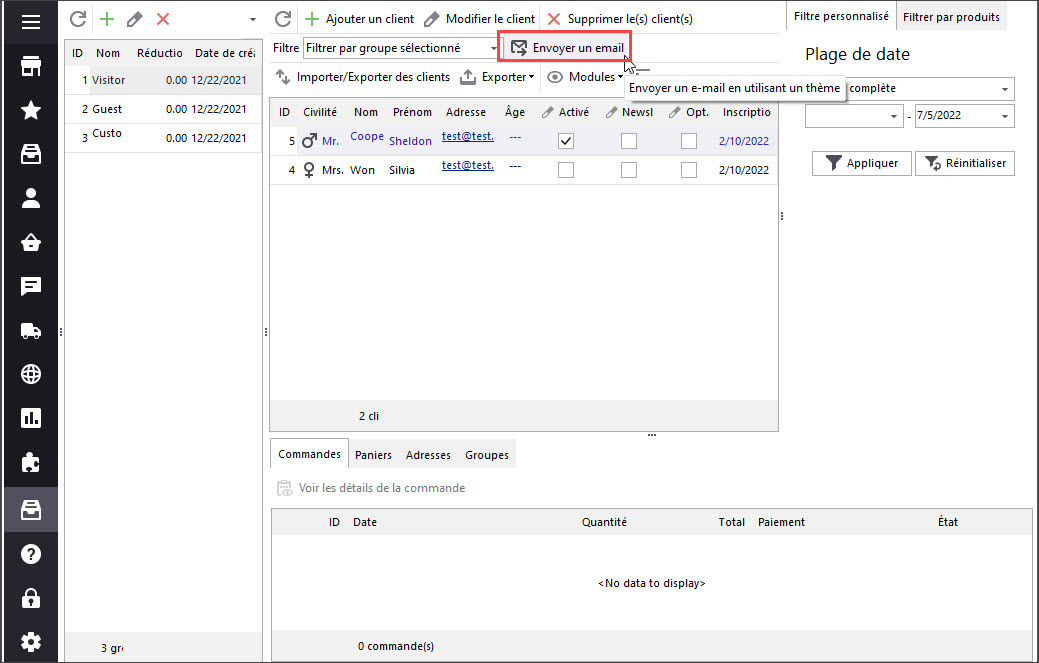Screen dimensions: 1039x663
Task: Open the modules puzzle piece icon
Action: pyautogui.click(x=30, y=462)
